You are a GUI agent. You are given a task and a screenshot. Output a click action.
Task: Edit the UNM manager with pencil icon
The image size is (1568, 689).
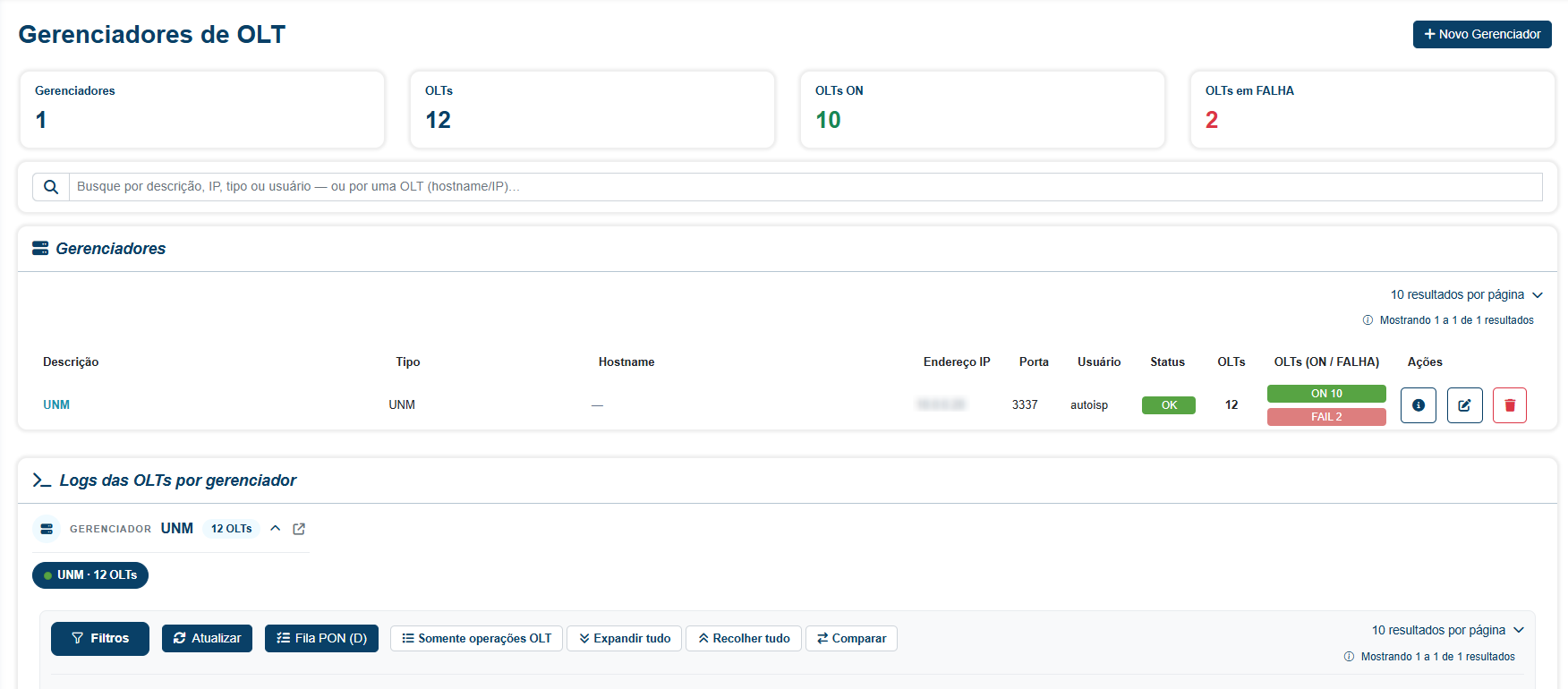click(x=1464, y=405)
